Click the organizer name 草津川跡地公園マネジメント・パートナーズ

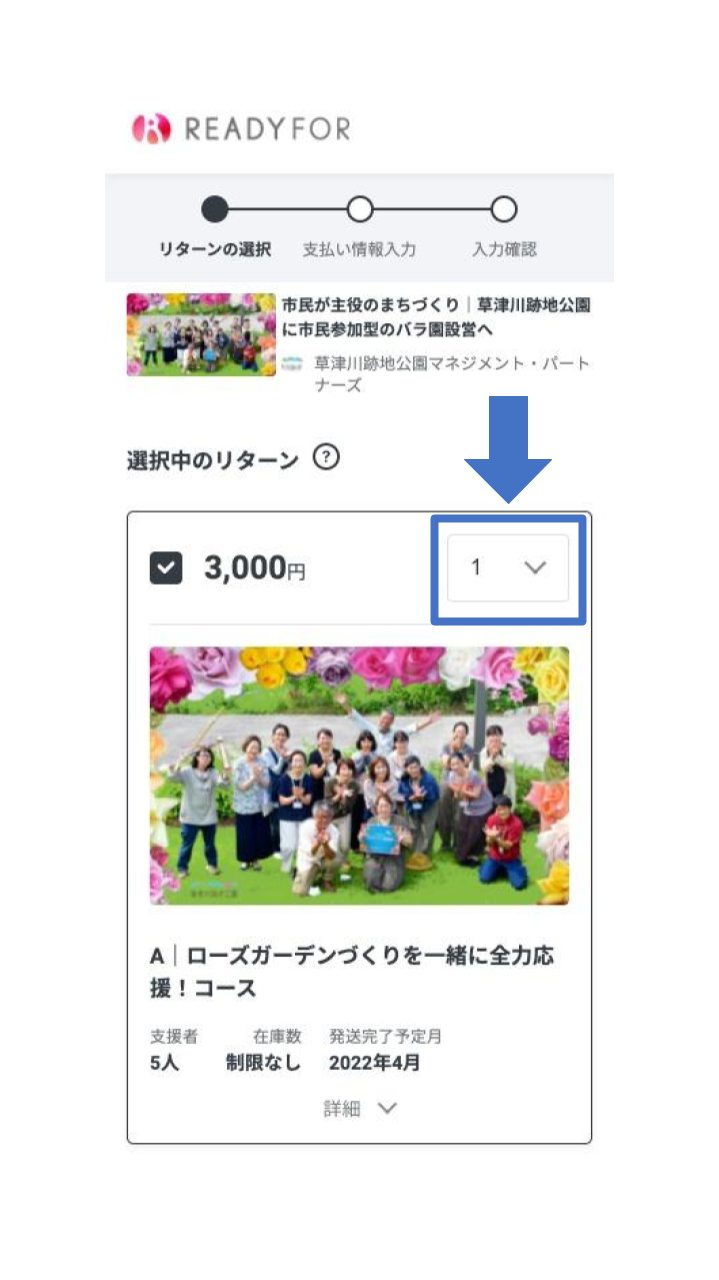click(452, 373)
